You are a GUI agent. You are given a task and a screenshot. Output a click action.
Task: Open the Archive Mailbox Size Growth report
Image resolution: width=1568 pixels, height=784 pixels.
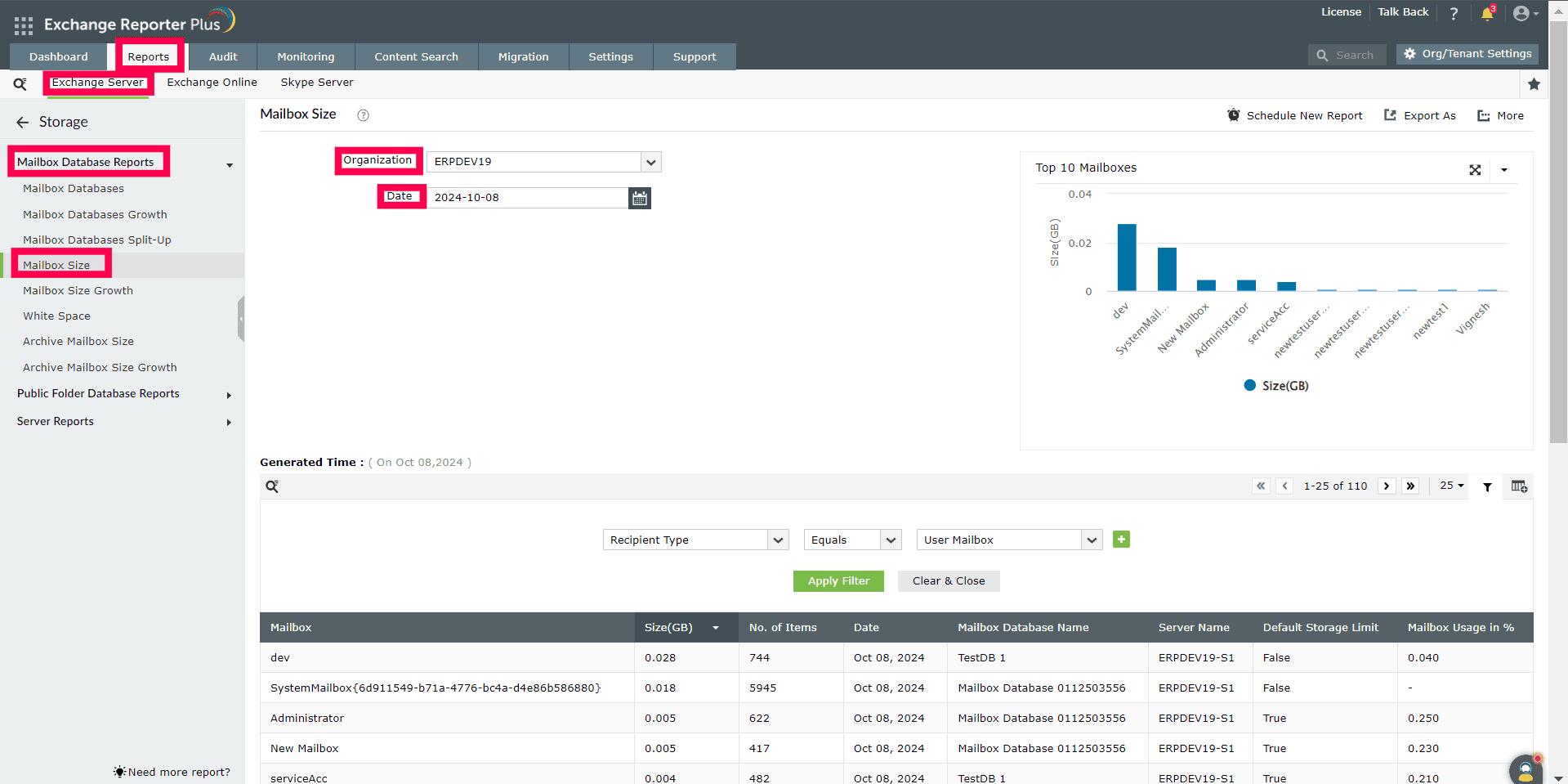tap(100, 368)
